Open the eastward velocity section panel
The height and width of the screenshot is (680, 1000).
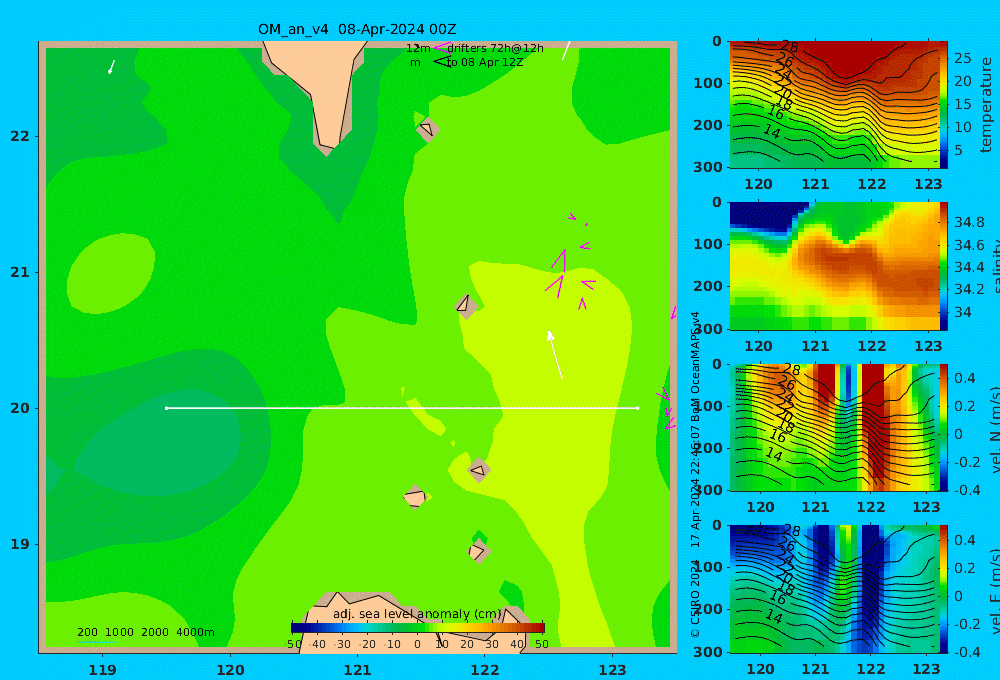point(834,589)
